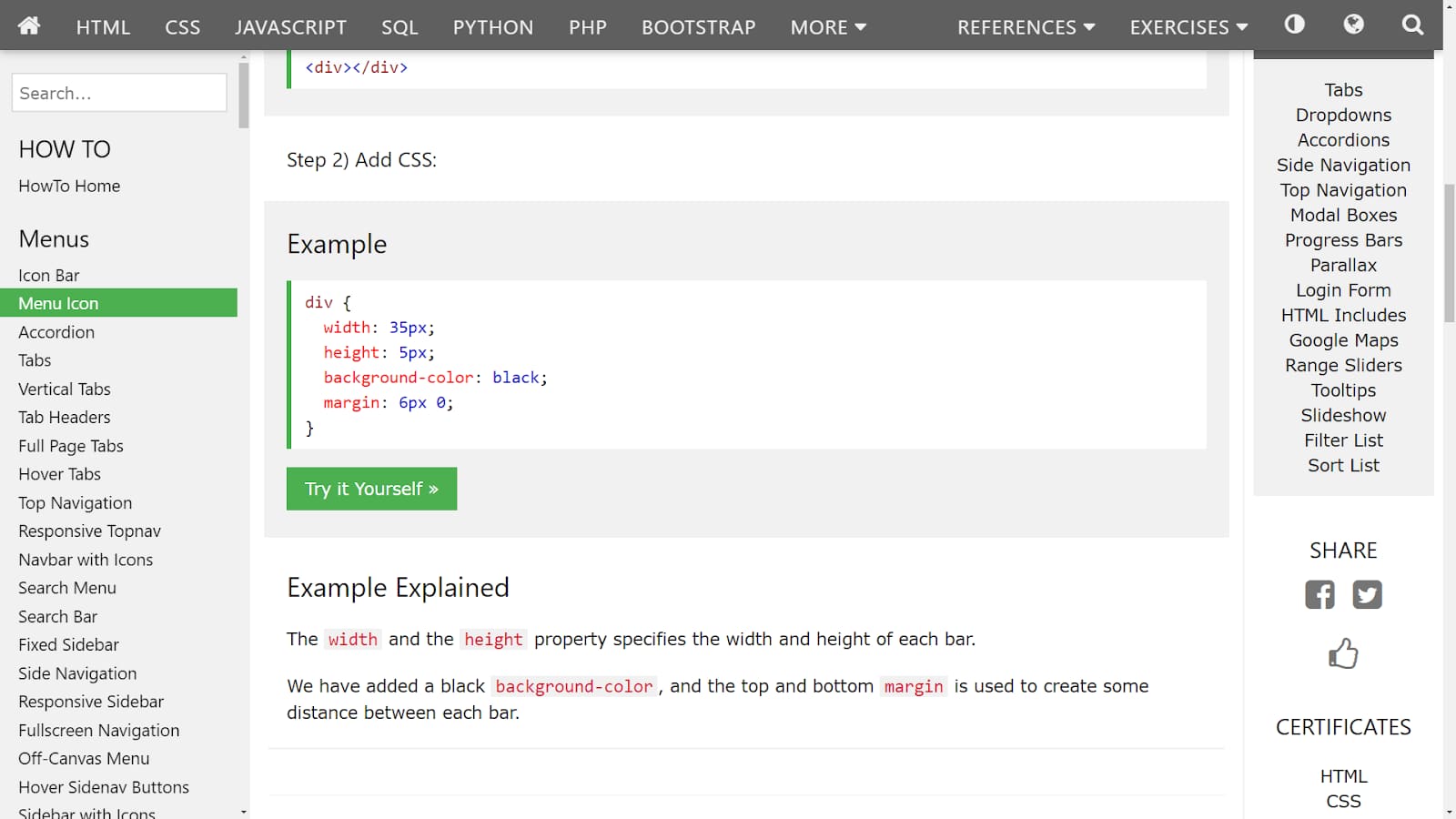Click the thumbs up like icon
1456x819 pixels.
click(x=1343, y=653)
